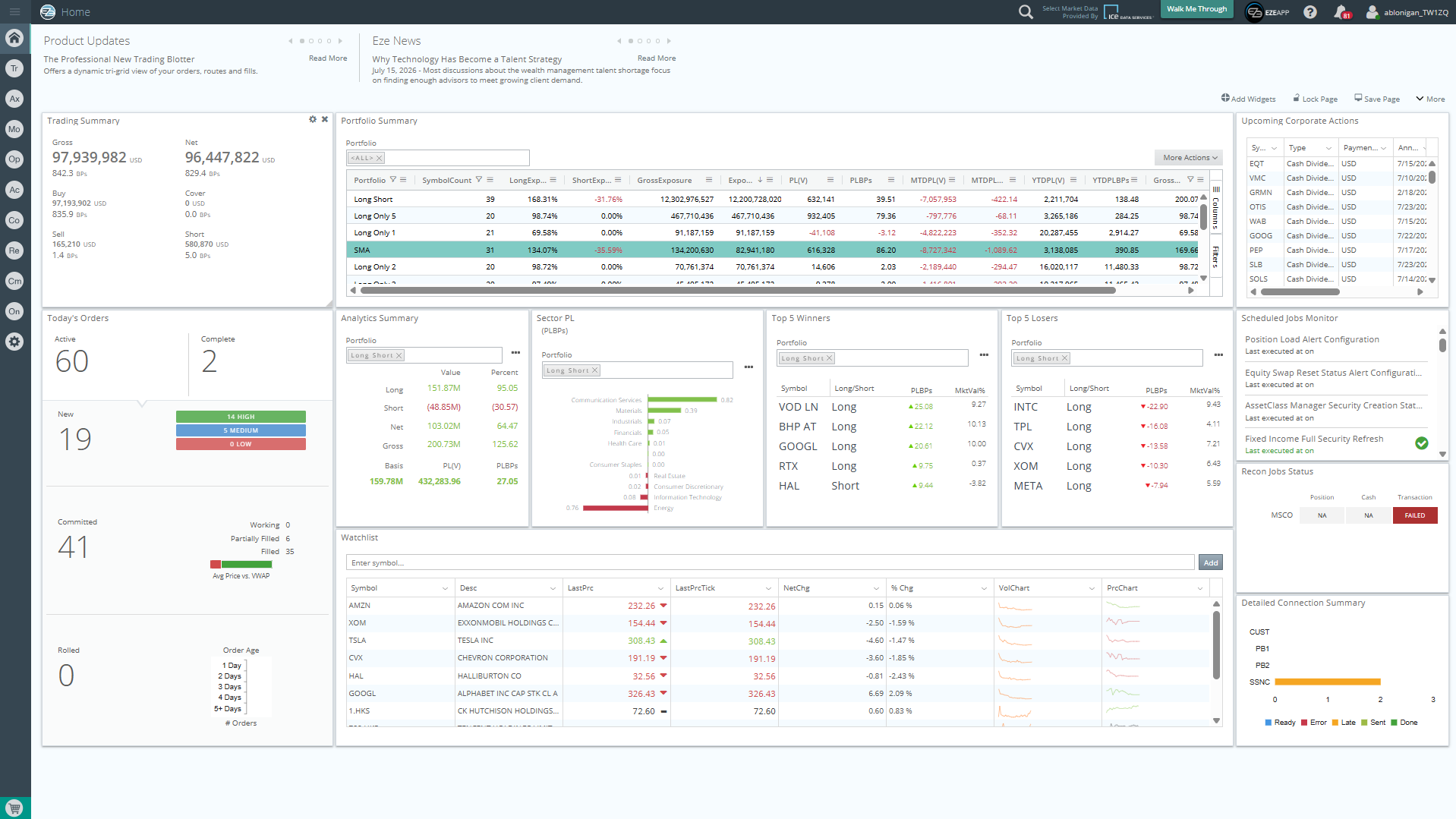
Task: Open the On module in the sidebar
Action: click(14, 311)
